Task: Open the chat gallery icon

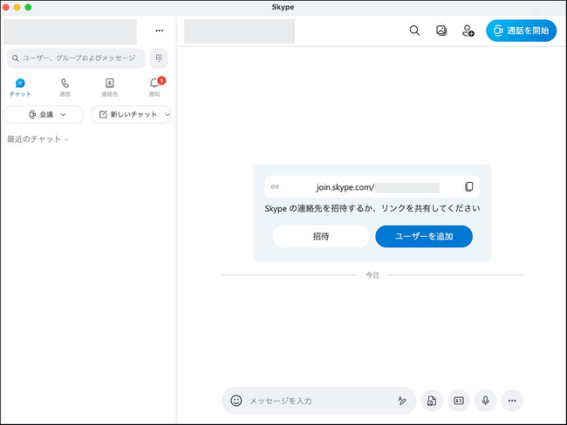Action: point(441,31)
